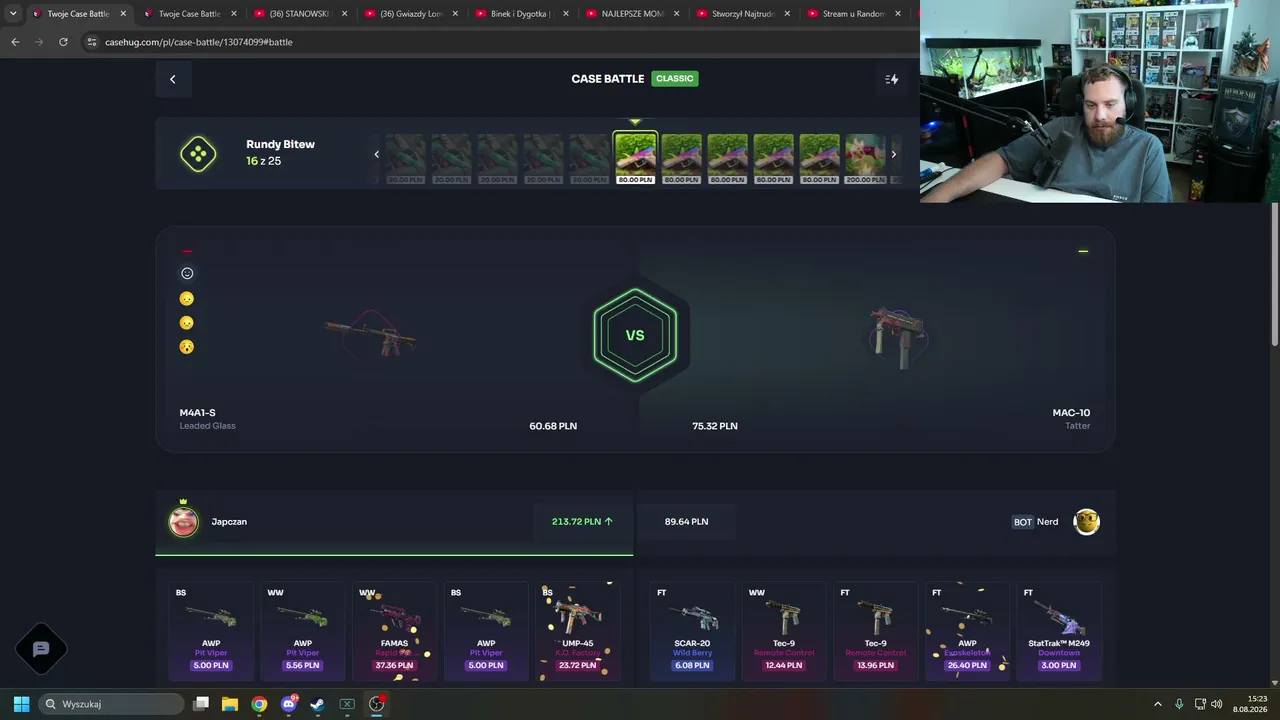
Task: Click the browser forward button
Action: 39,42
